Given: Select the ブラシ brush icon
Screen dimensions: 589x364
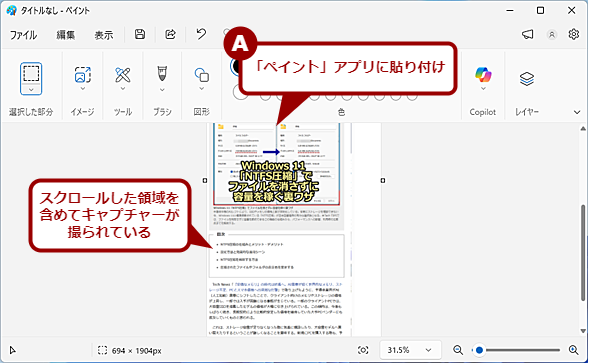Looking at the screenshot, I should click(162, 73).
